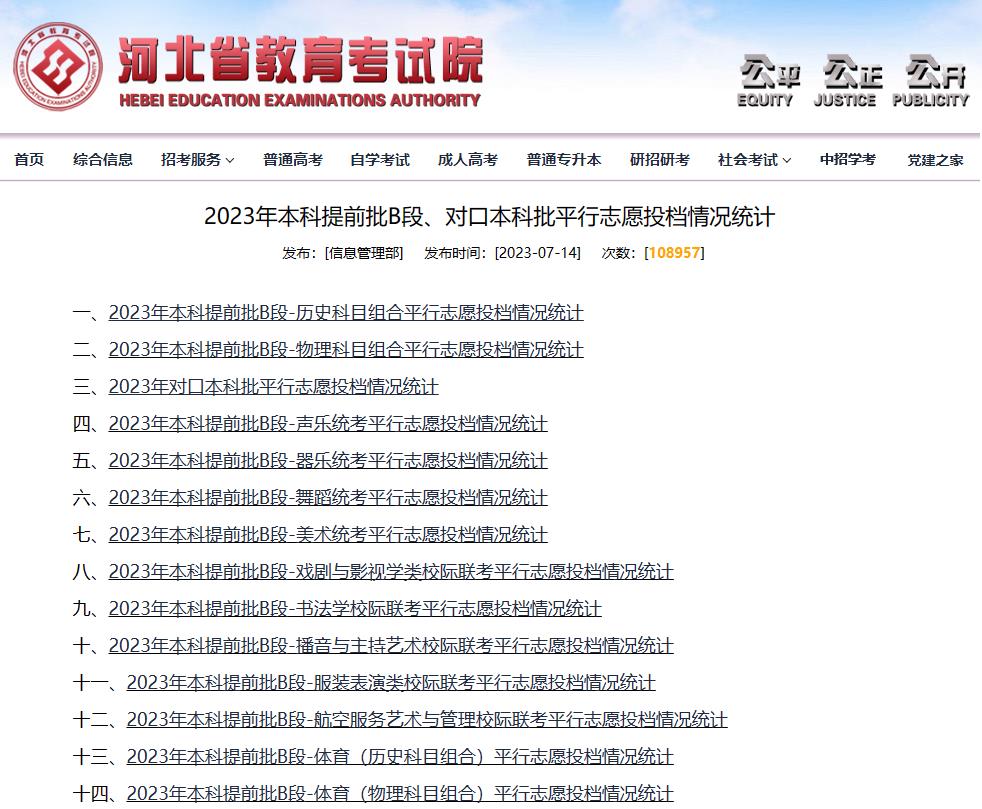Open 书法学校际联考 statistics link
Image resolution: width=982 pixels, height=809 pixels.
pos(355,608)
